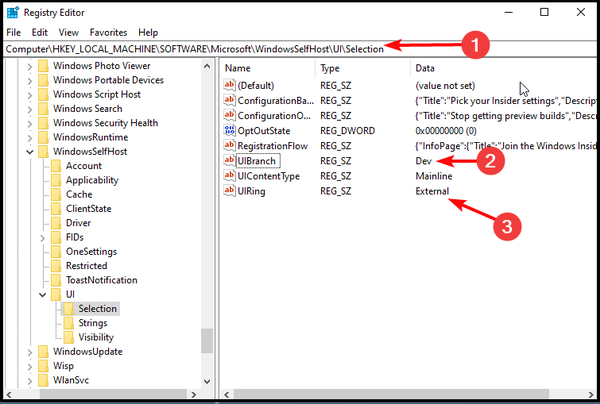Viewport: 600px width, 404px height.
Task: Collapse the WindowsSelfHost tree node
Action: [28, 152]
